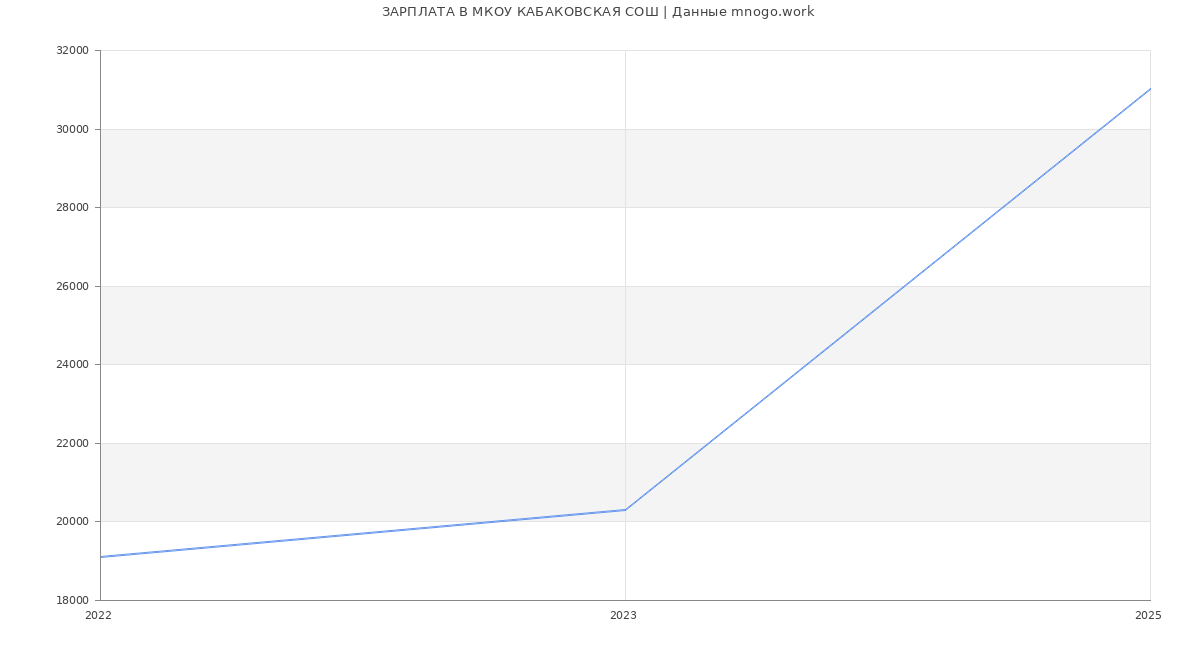Click the 2022 x-axis label
This screenshot has width=1200, height=650.
coord(99,616)
